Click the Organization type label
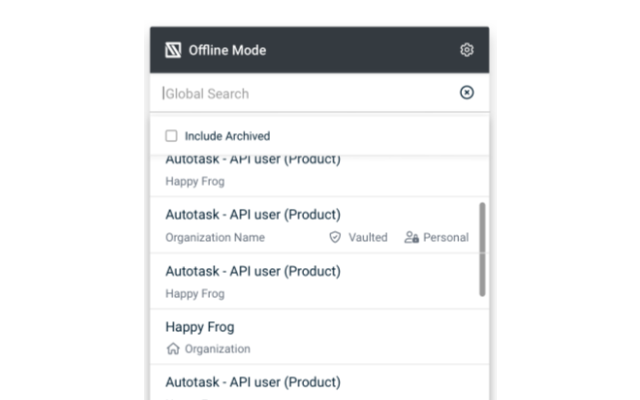640x400 pixels. [x=218, y=349]
